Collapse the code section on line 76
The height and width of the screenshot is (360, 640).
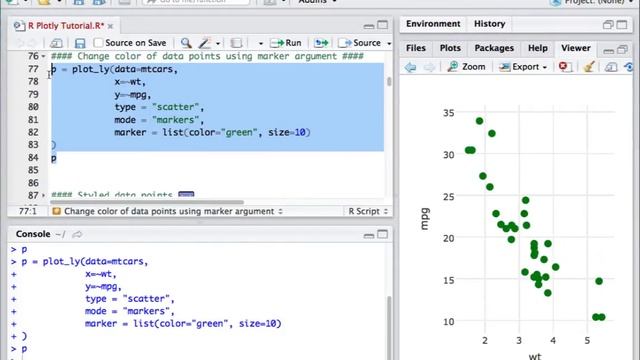click(x=44, y=56)
